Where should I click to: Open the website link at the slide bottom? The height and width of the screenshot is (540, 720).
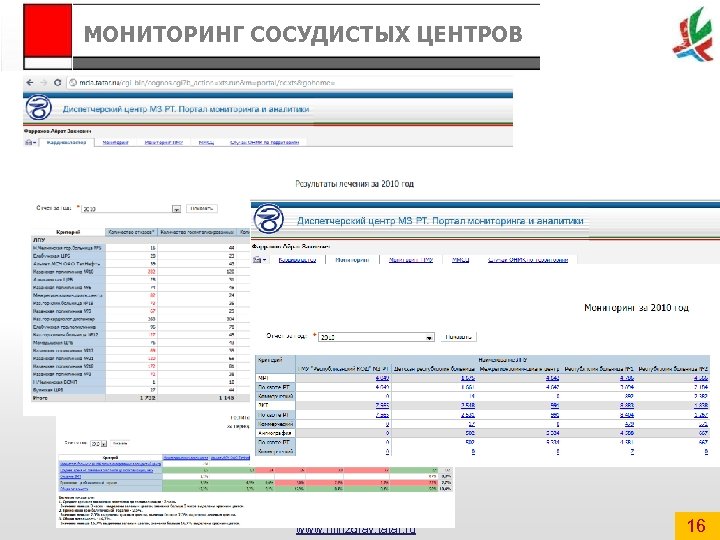click(x=356, y=529)
